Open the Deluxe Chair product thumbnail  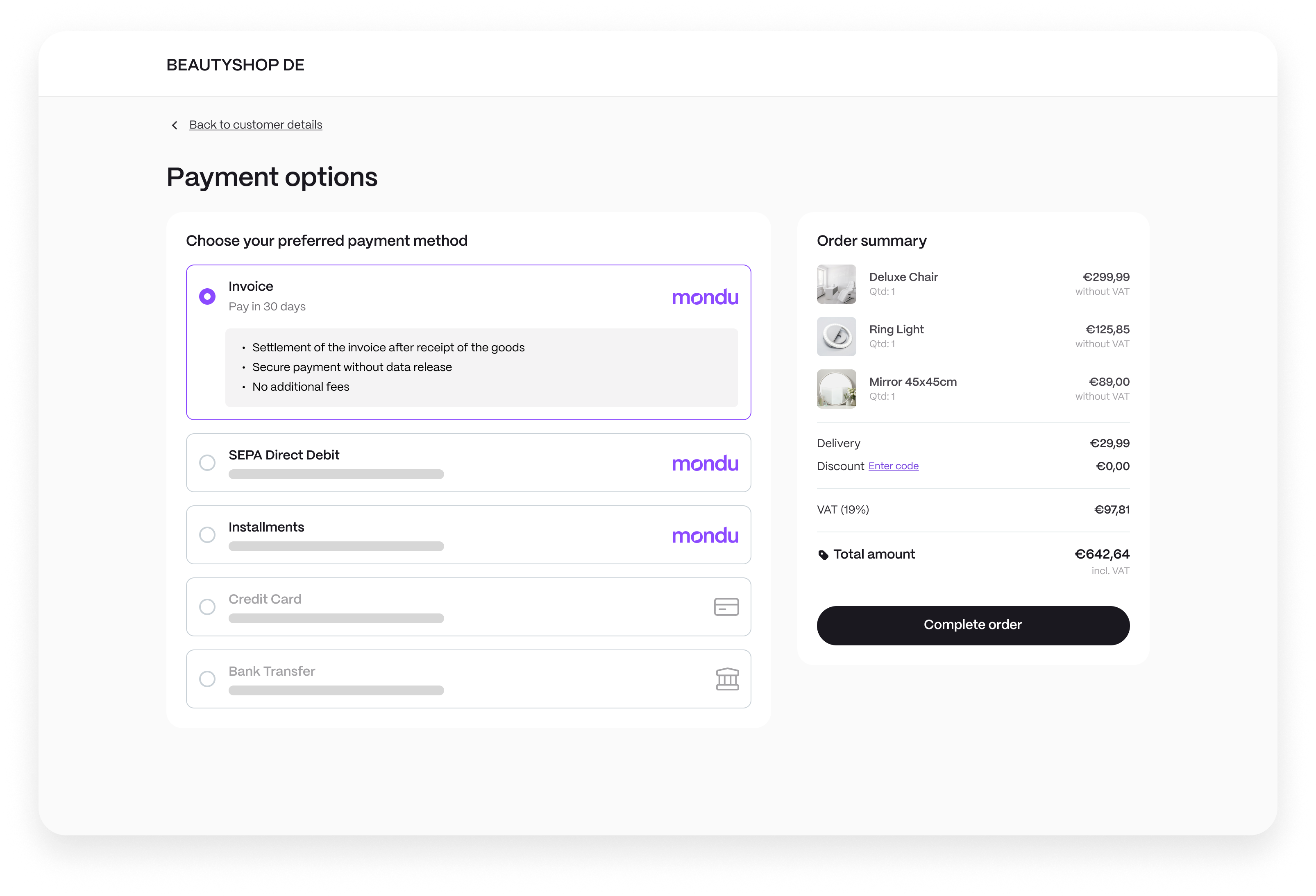point(836,284)
